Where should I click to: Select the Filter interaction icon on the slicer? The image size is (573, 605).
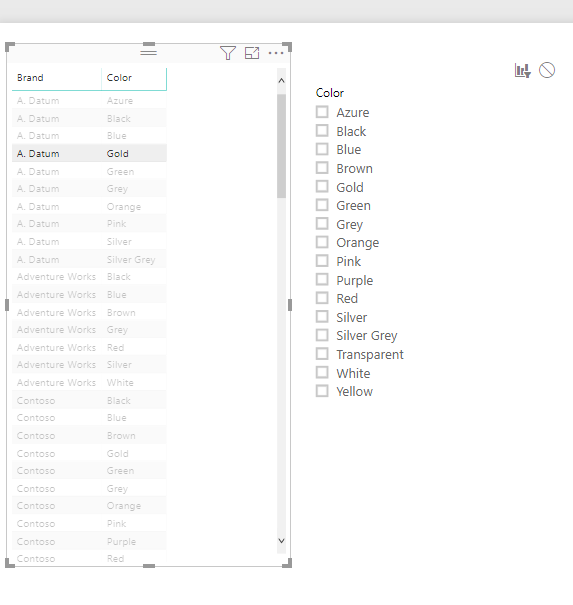click(523, 71)
